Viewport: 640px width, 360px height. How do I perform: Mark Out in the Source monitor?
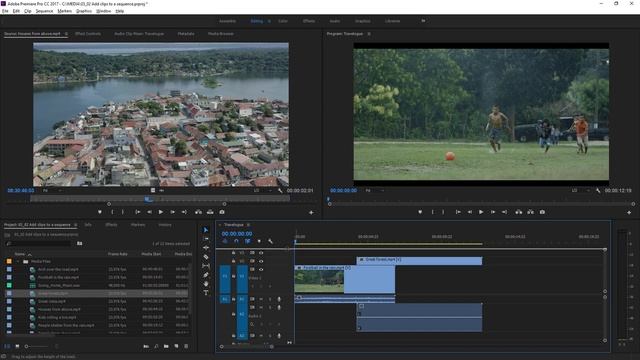(122, 212)
